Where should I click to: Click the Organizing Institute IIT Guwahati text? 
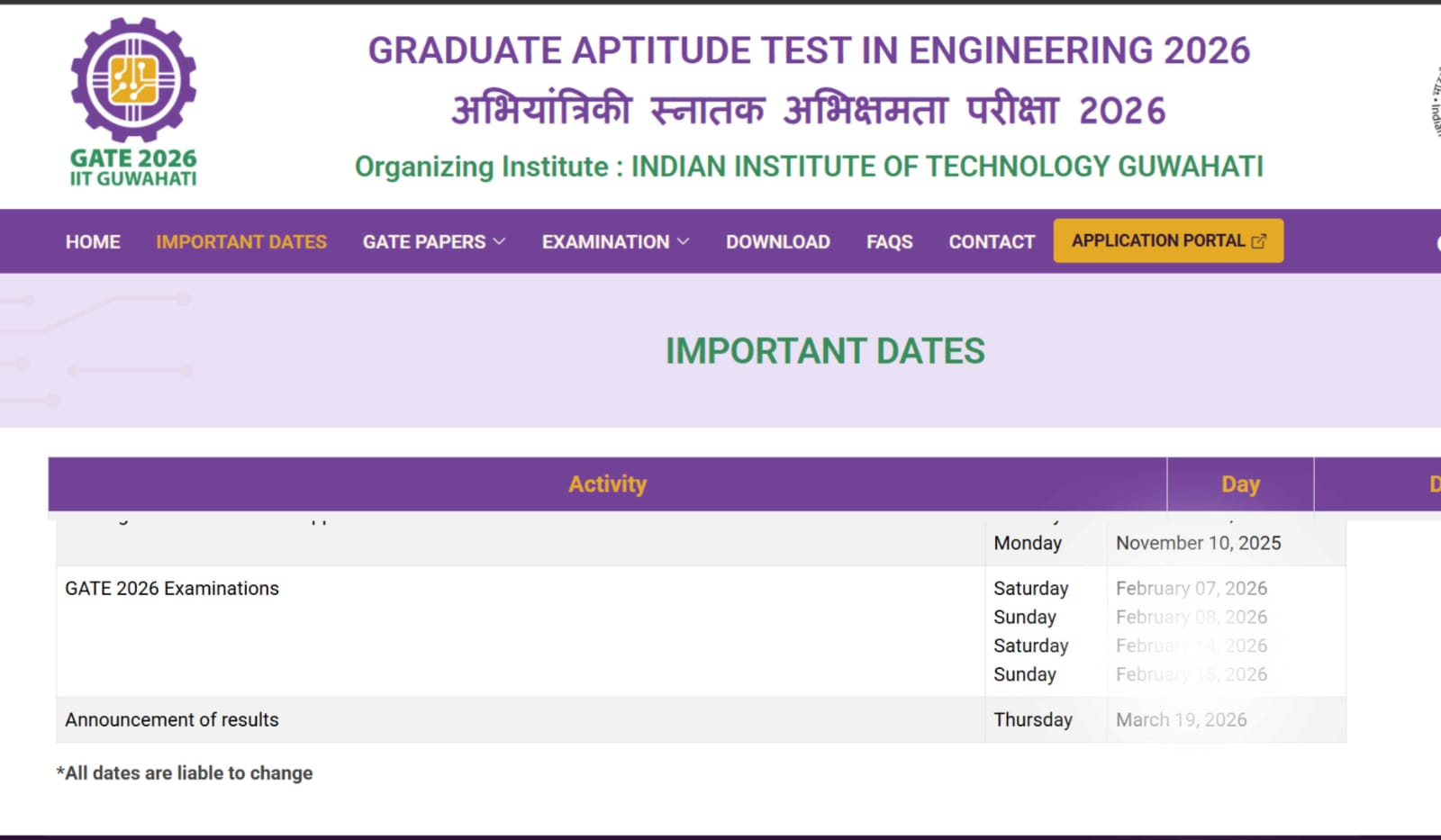[809, 167]
